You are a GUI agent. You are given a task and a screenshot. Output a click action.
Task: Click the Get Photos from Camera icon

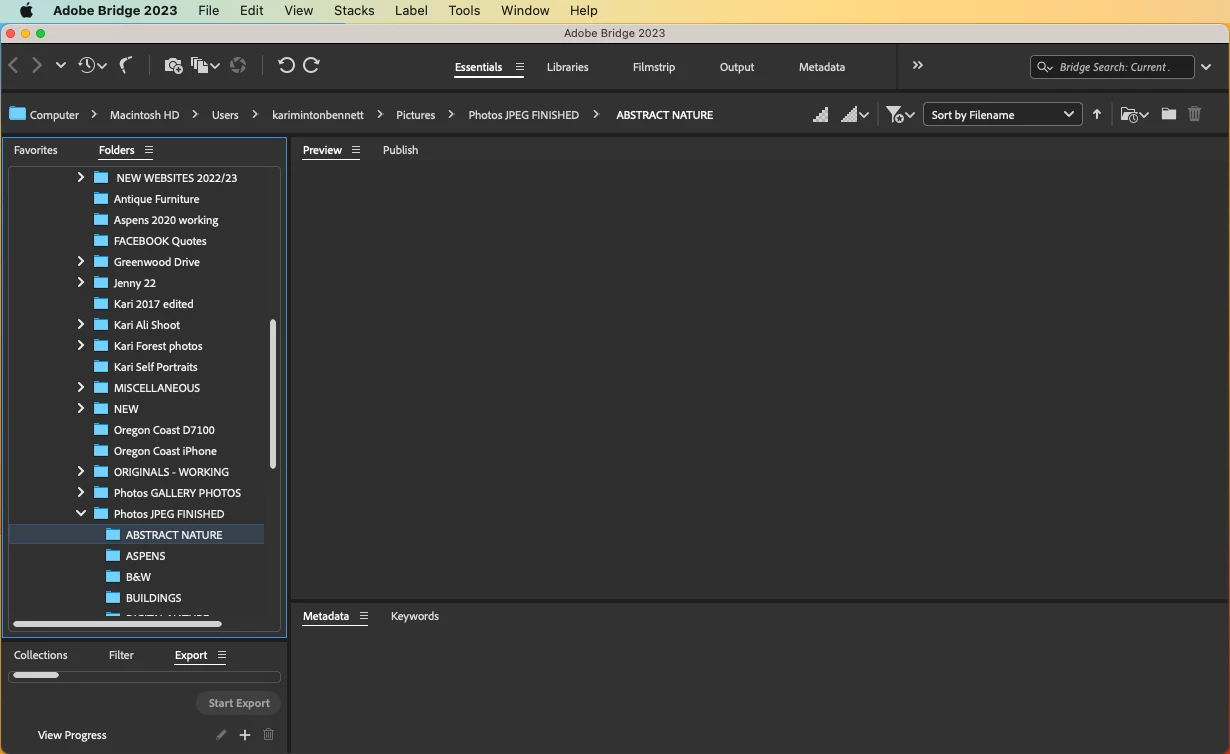[x=173, y=65]
